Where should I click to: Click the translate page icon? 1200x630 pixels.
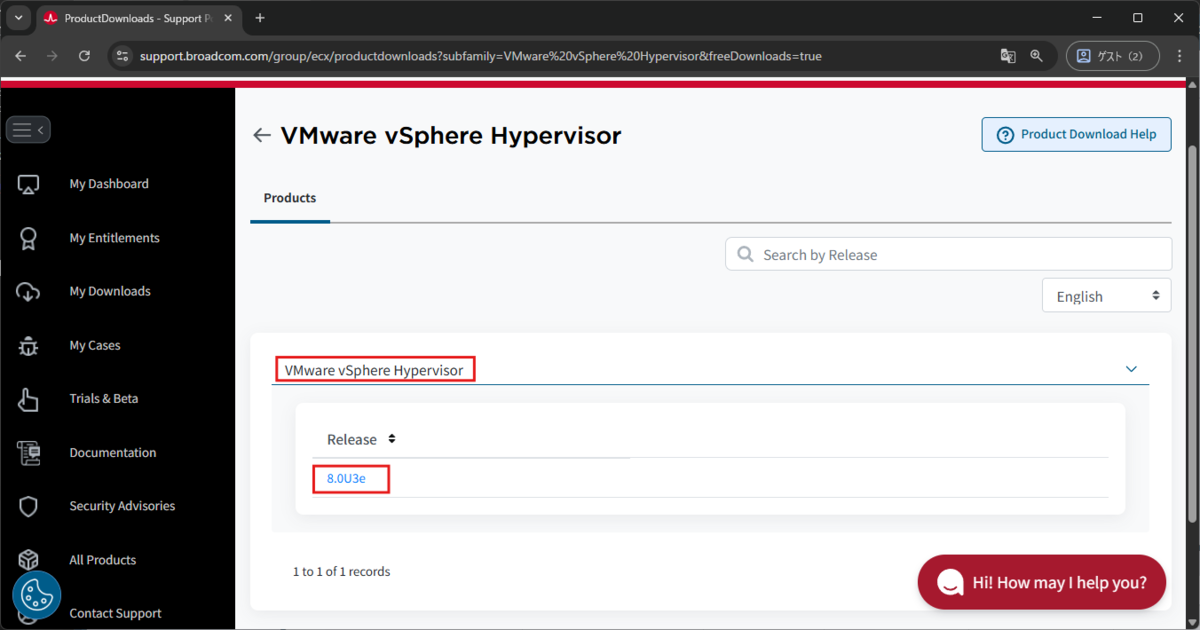[x=1008, y=56]
